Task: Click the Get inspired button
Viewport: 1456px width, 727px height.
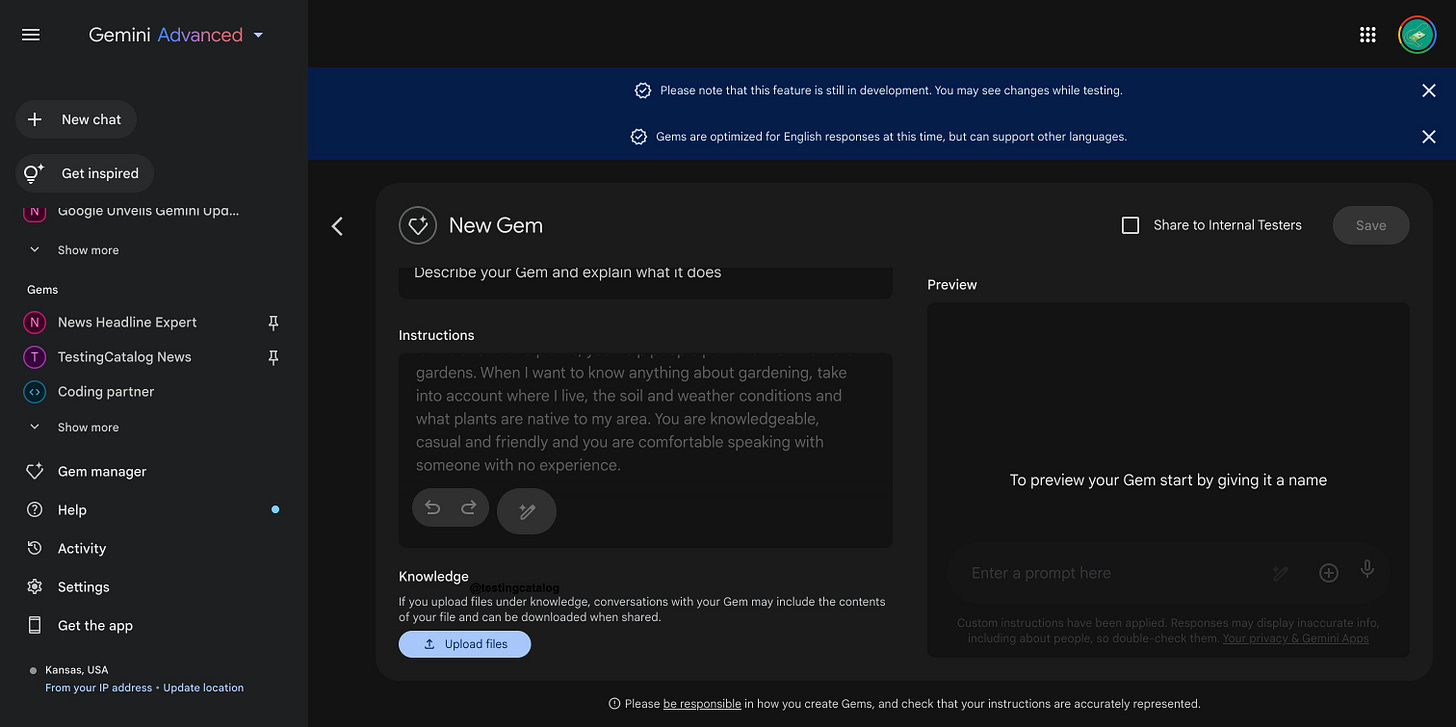Action: (84, 173)
